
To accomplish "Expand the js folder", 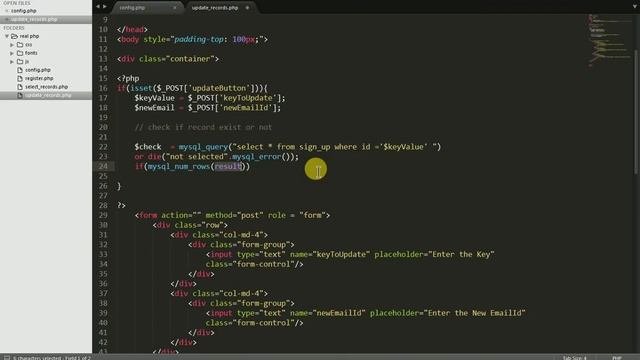I will tap(12, 62).
